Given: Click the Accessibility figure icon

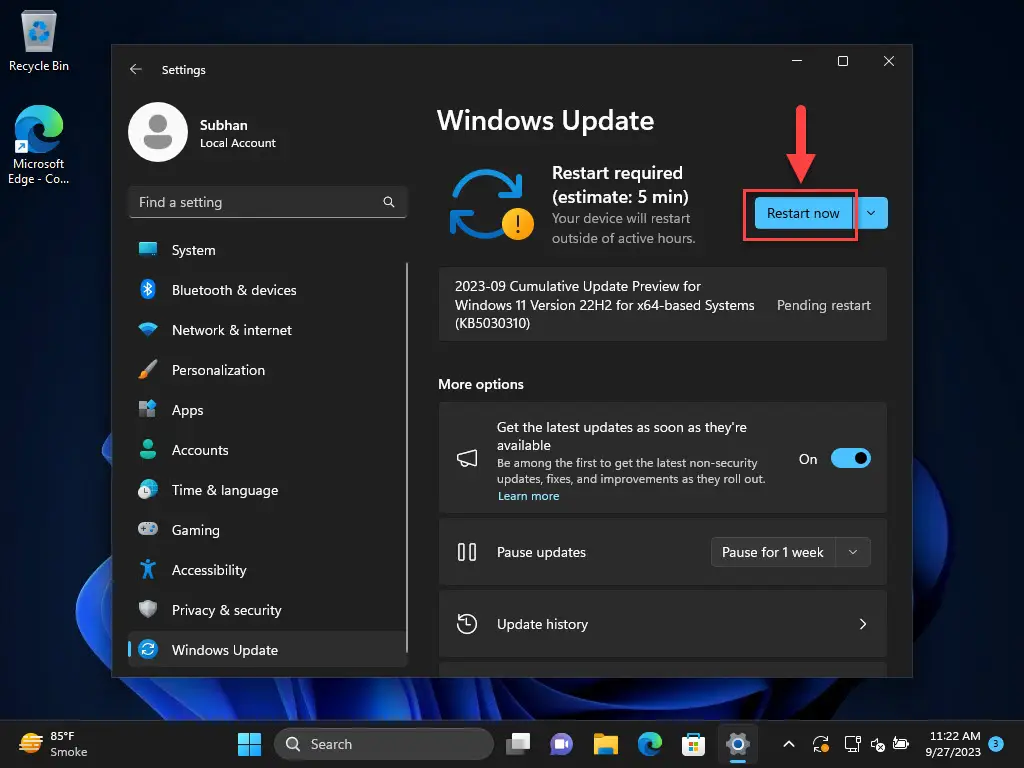Looking at the screenshot, I should (x=148, y=569).
